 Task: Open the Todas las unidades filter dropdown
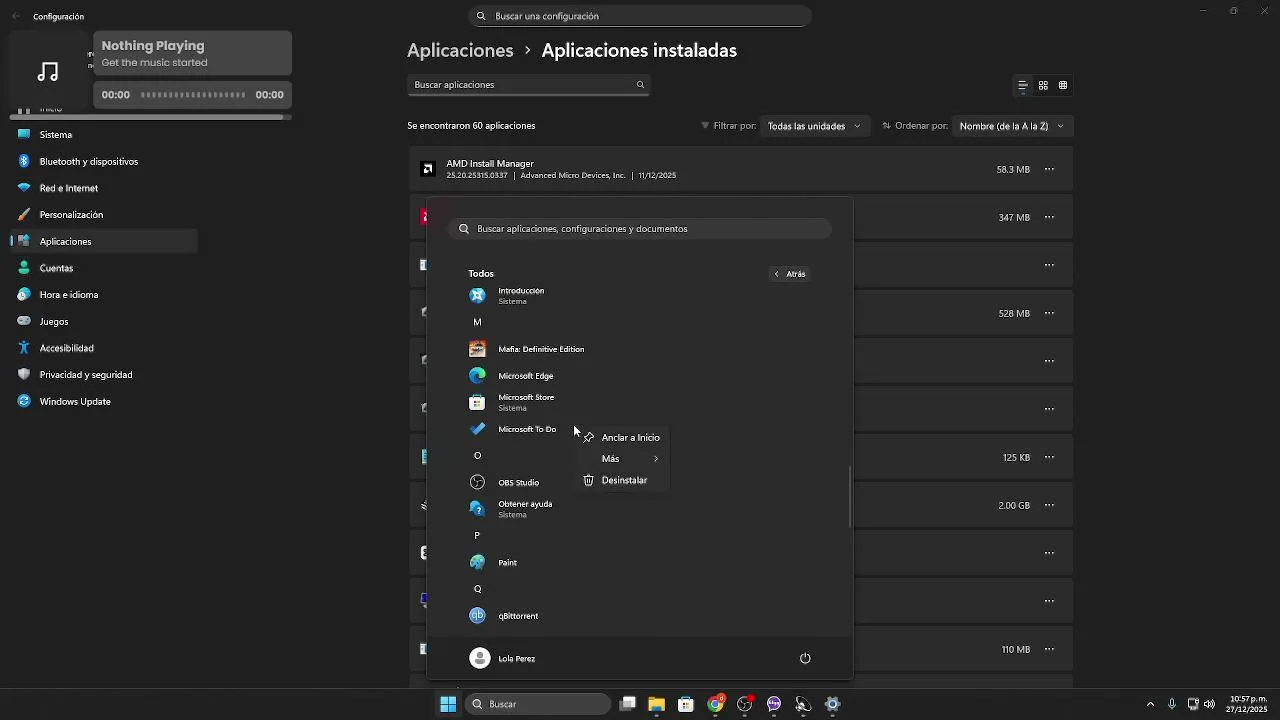click(814, 126)
